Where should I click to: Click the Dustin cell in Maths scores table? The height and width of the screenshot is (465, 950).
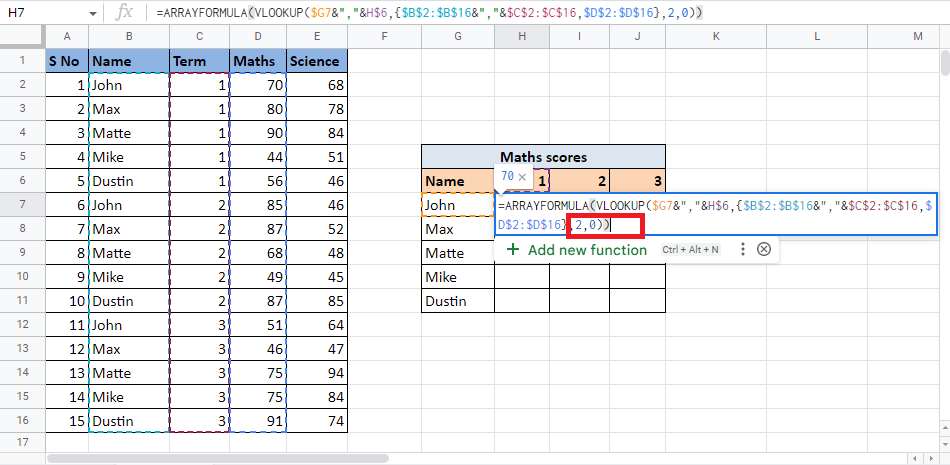tap(457, 301)
